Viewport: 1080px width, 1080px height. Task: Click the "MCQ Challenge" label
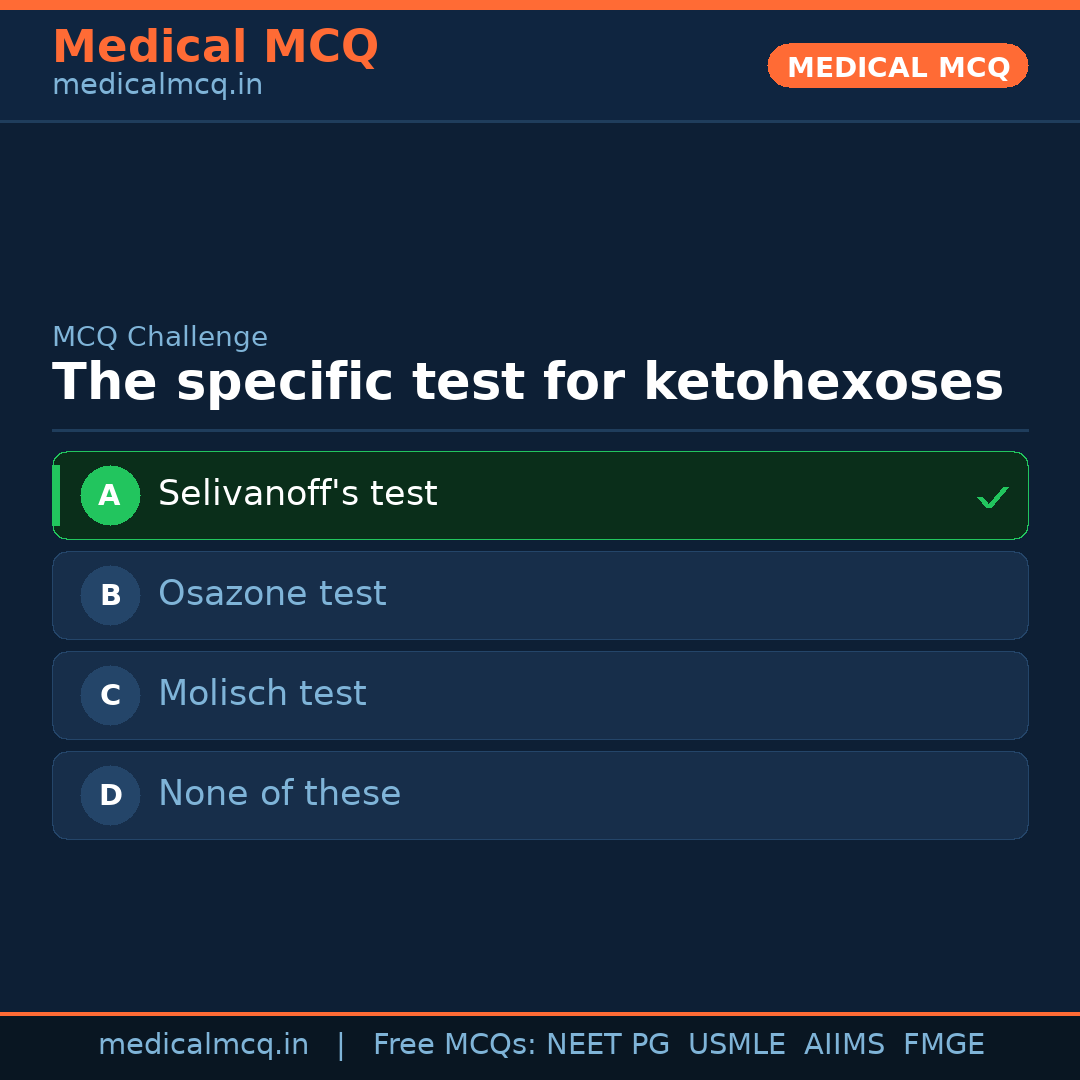(x=160, y=337)
